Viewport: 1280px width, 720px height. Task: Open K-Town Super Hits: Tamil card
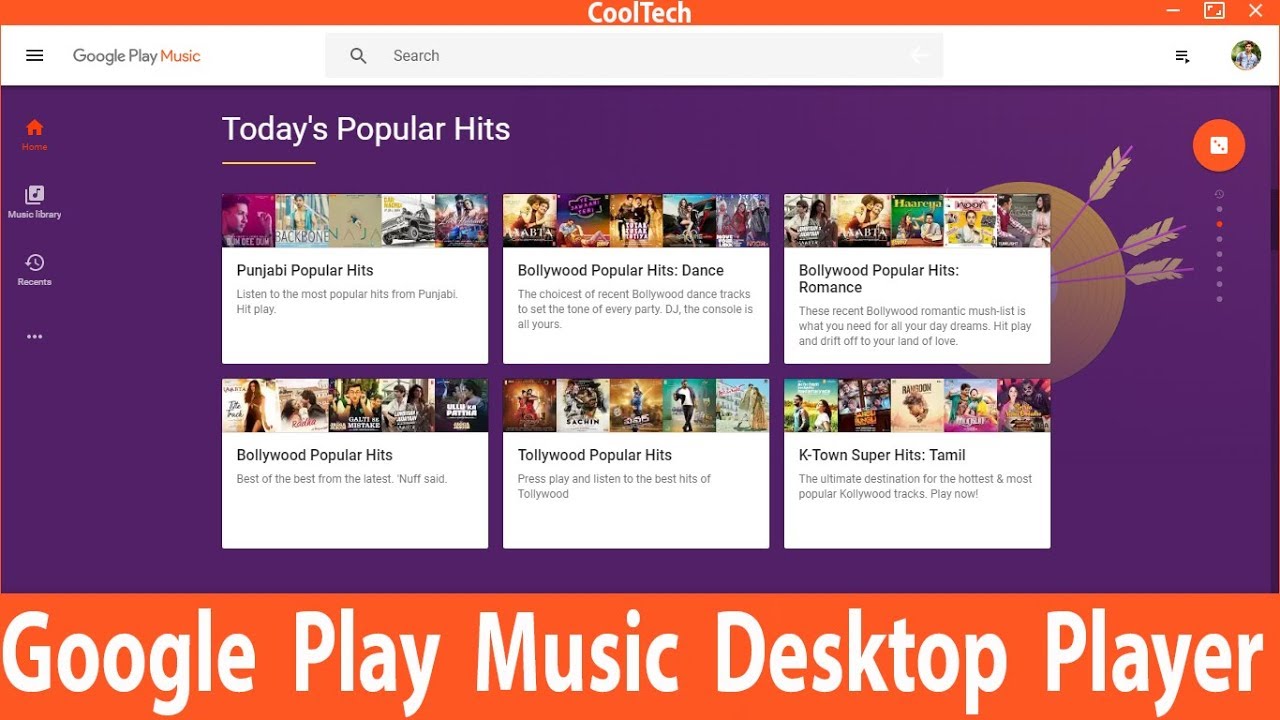pos(917,463)
